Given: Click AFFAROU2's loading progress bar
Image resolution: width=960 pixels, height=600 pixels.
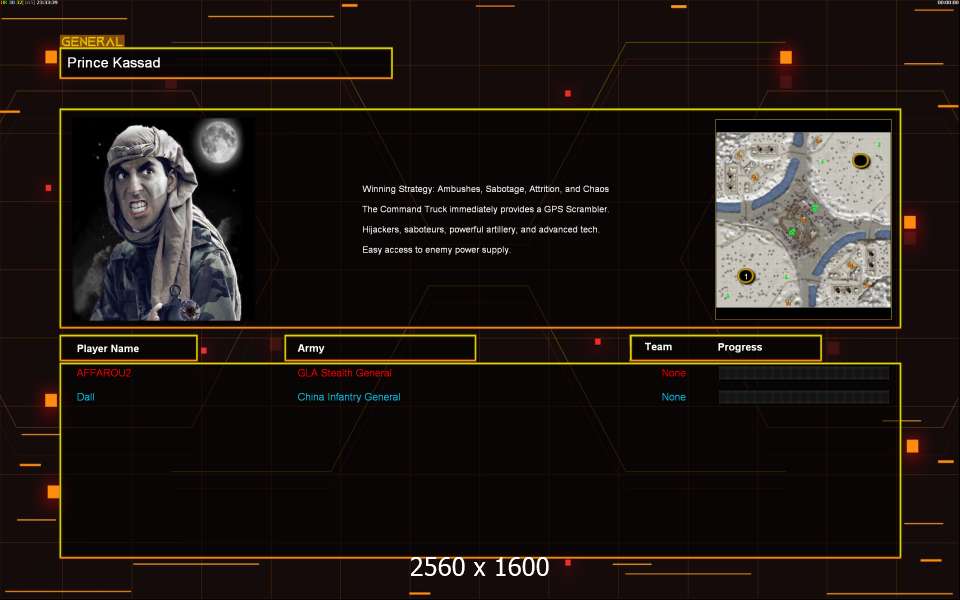Looking at the screenshot, I should coord(803,373).
